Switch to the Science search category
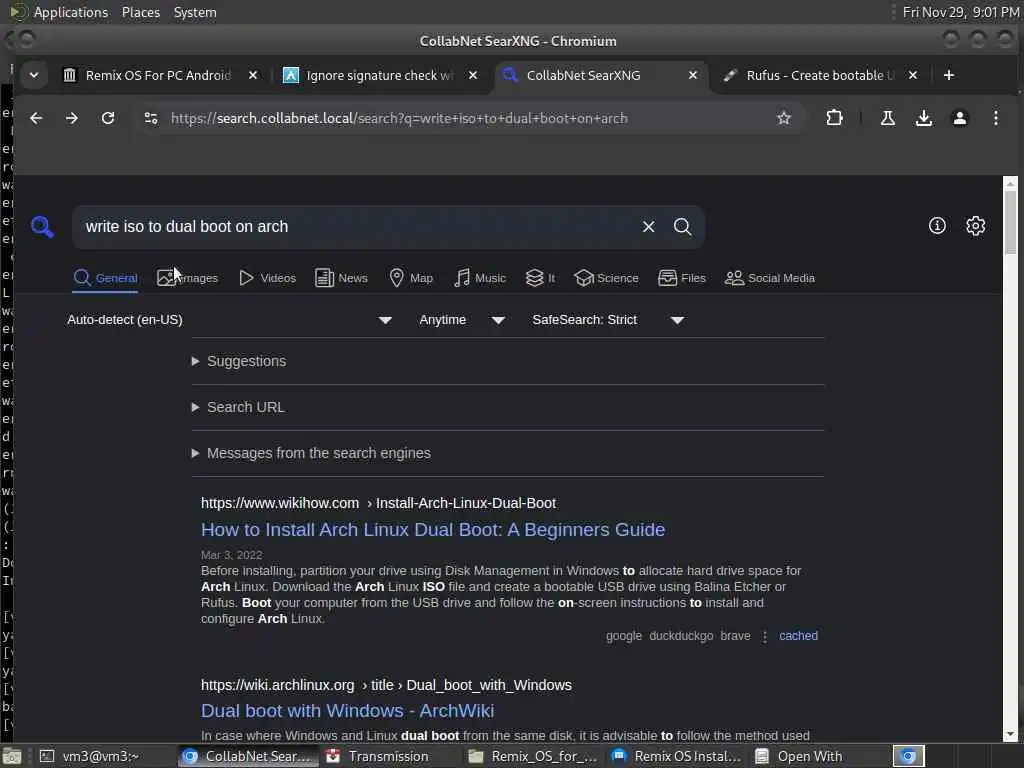1024x768 pixels. (x=606, y=278)
